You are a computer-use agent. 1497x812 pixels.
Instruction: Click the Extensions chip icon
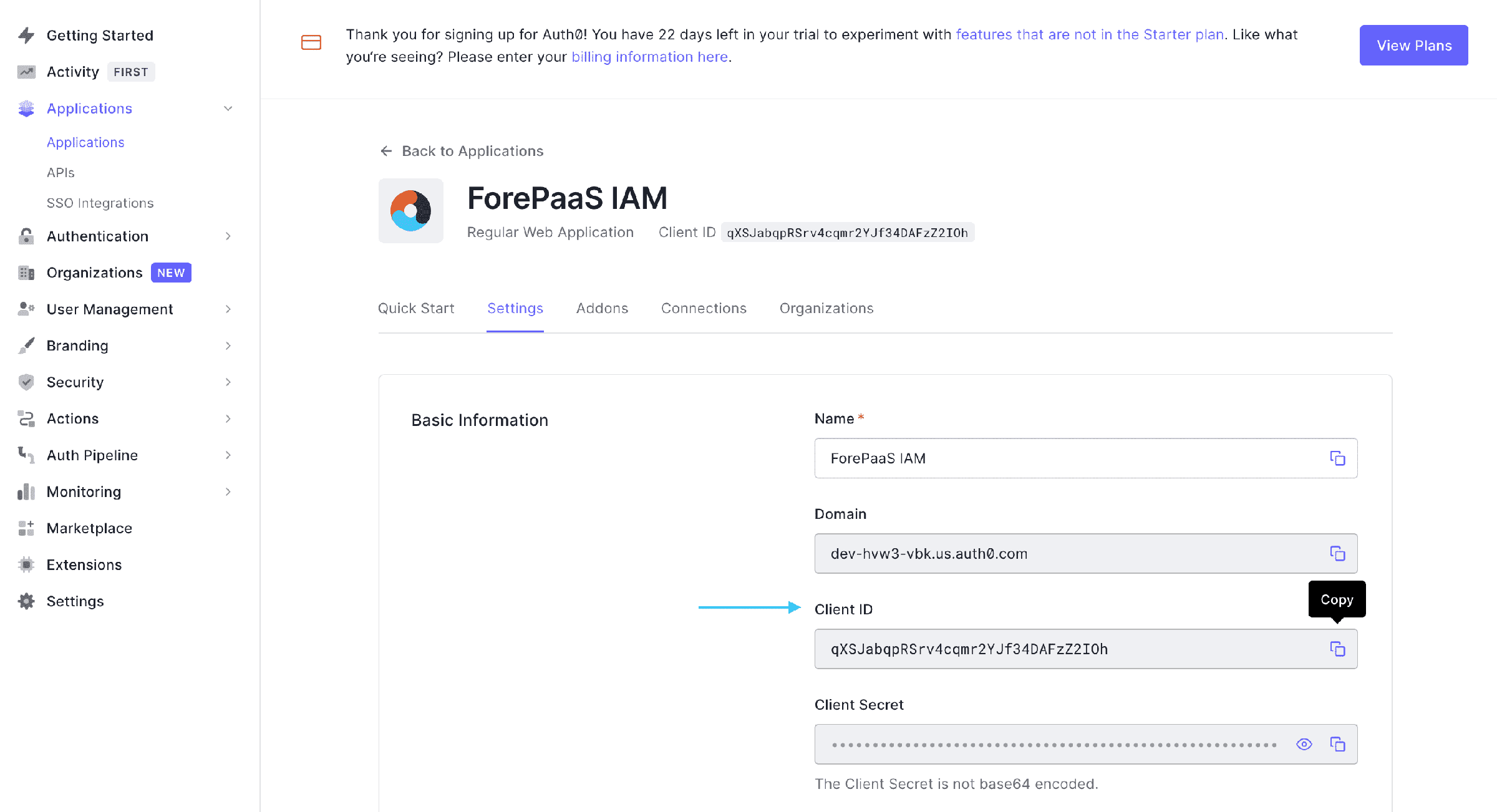pos(26,564)
